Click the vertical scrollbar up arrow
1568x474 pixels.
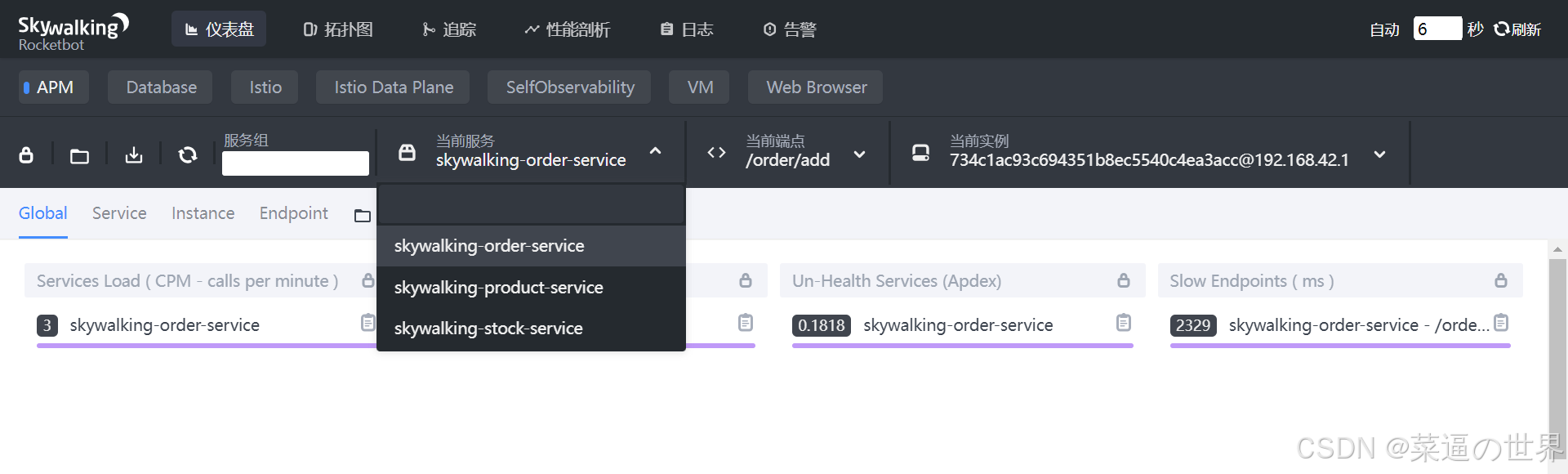1557,249
